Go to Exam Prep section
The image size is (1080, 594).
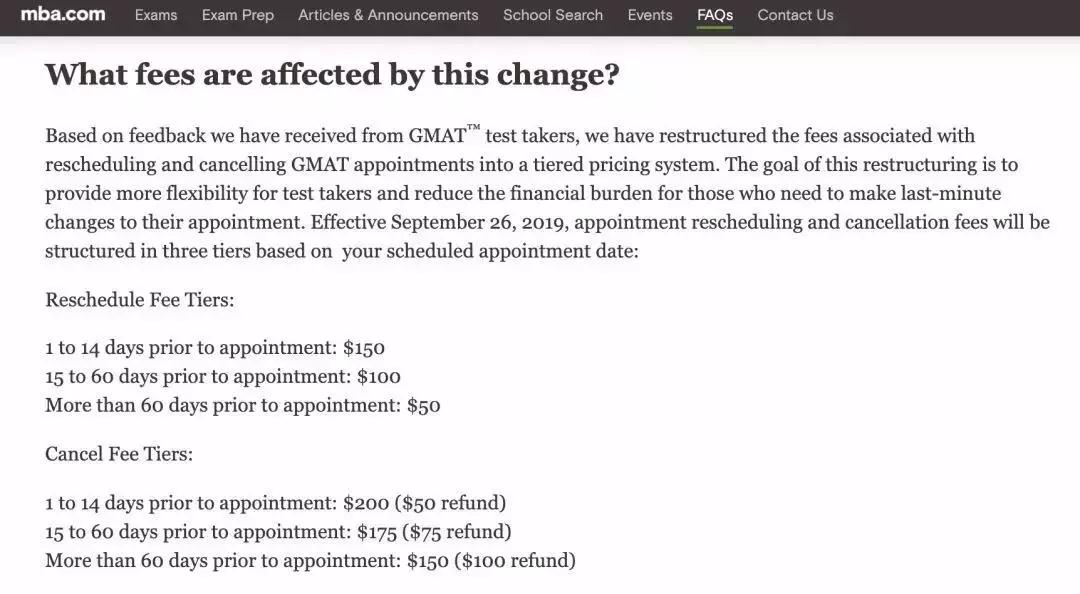237,15
